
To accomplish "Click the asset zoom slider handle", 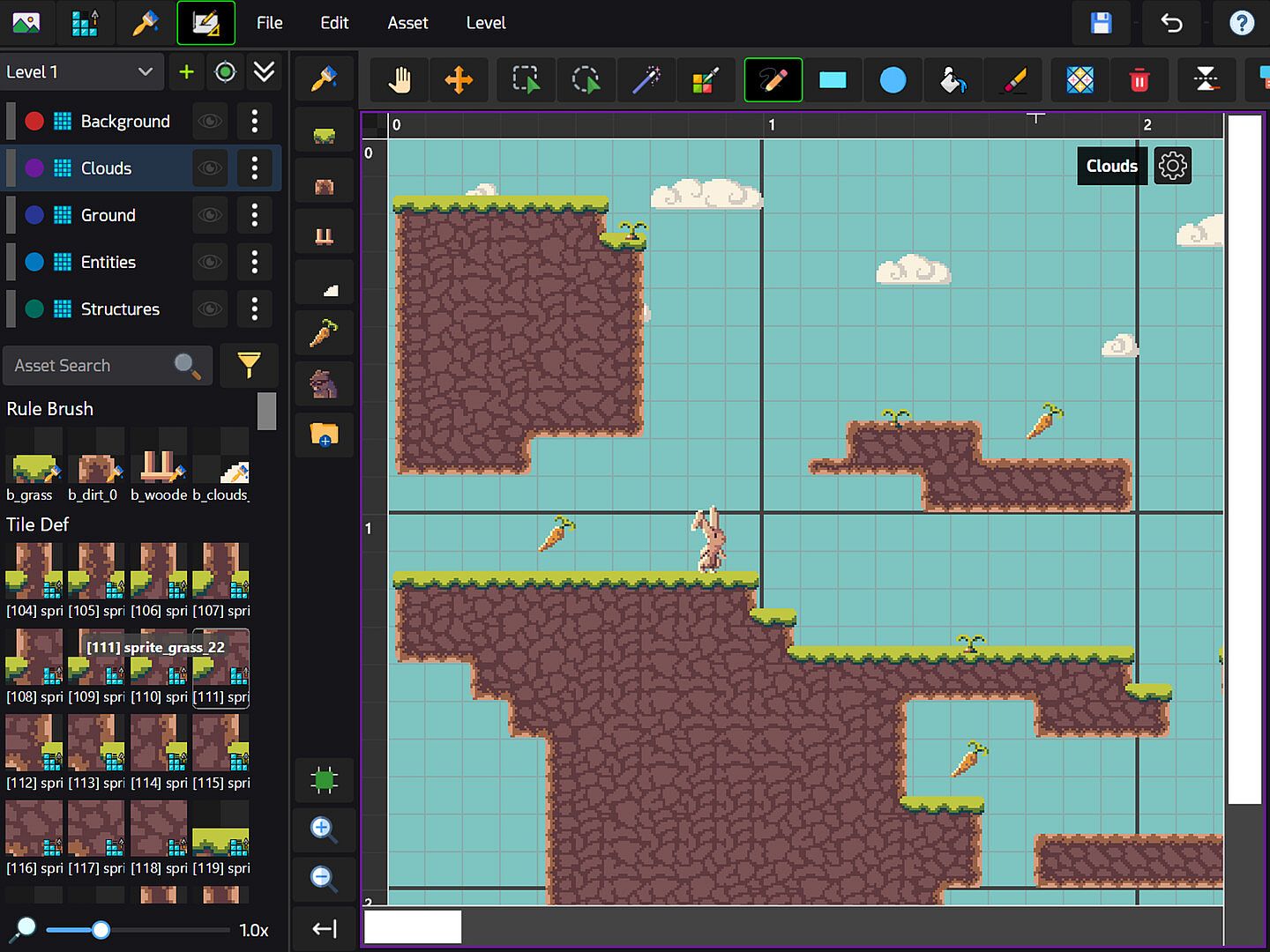I will coord(101,930).
